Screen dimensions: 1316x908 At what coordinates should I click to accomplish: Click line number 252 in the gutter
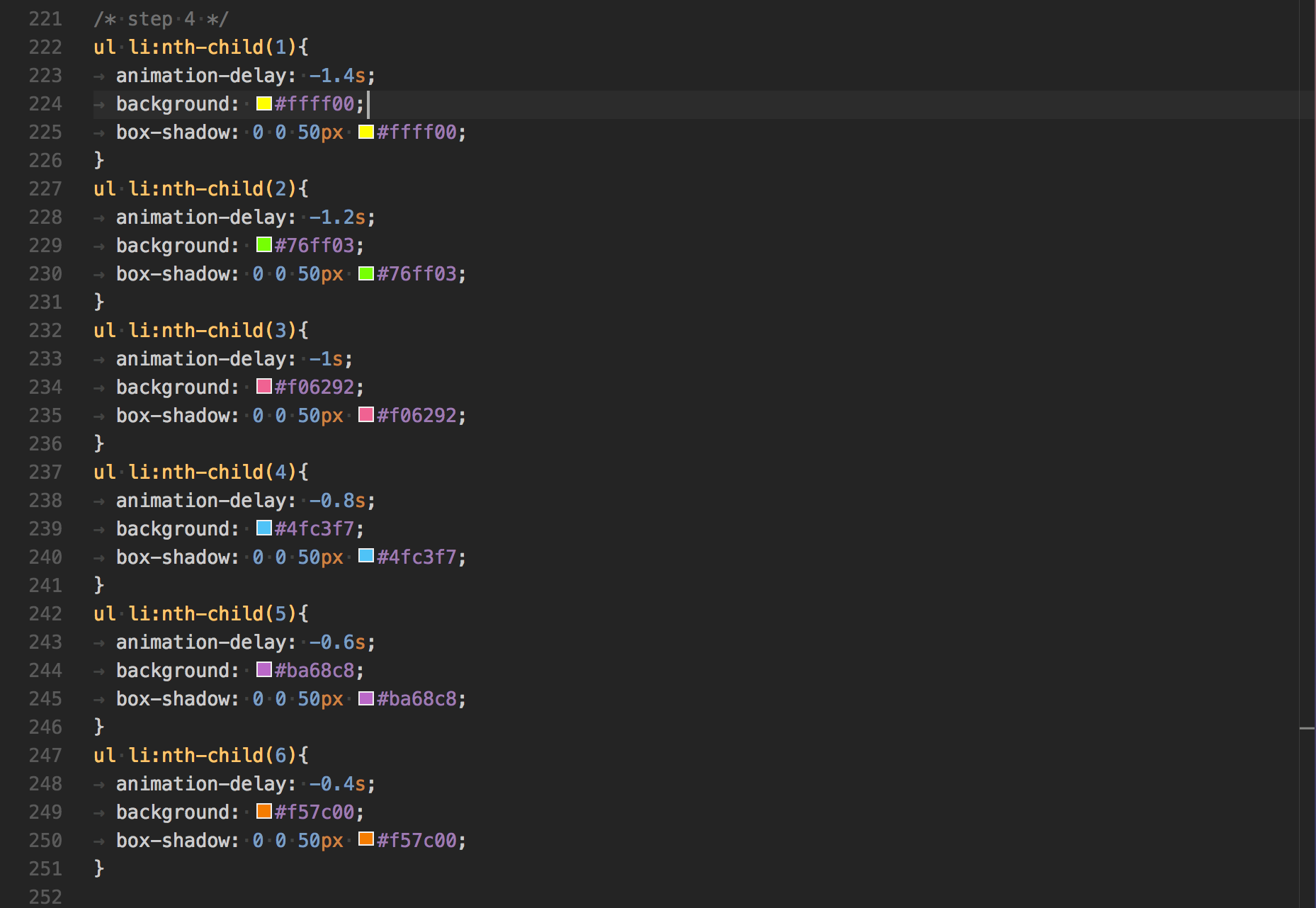tap(45, 897)
